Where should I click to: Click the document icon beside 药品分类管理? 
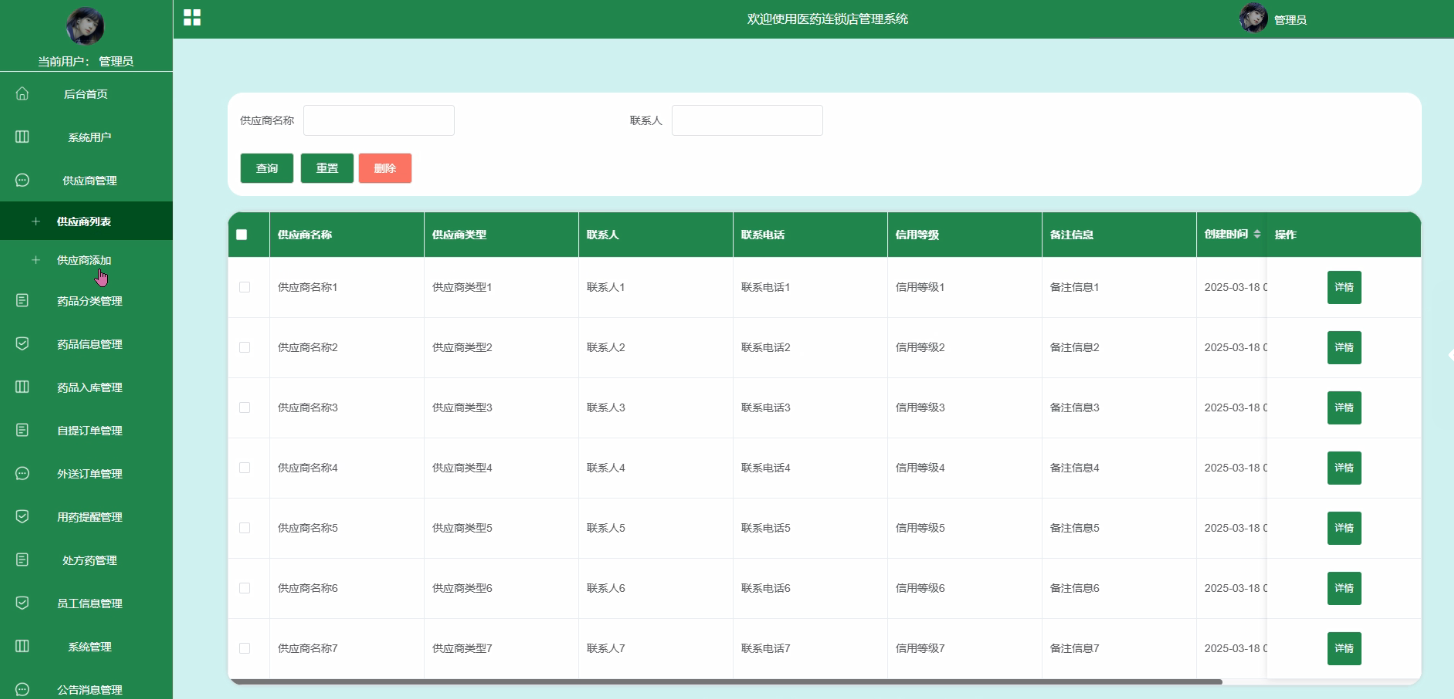tap(22, 300)
